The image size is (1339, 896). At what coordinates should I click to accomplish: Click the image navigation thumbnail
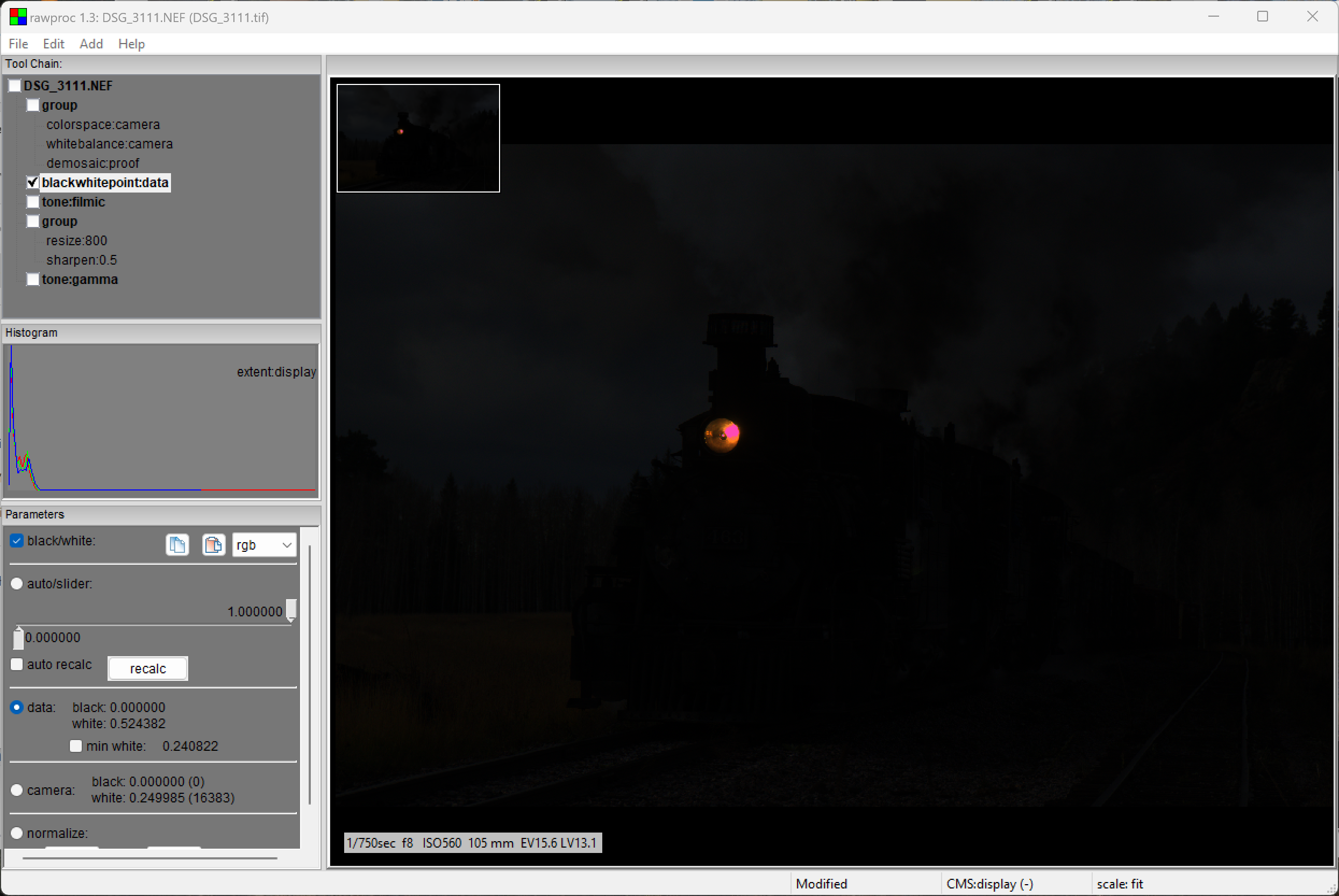[418, 138]
